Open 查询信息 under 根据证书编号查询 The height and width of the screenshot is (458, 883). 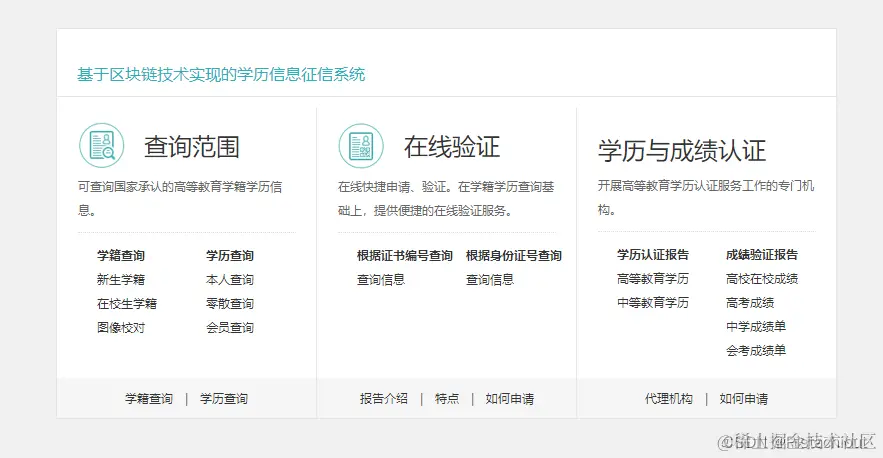coord(381,279)
